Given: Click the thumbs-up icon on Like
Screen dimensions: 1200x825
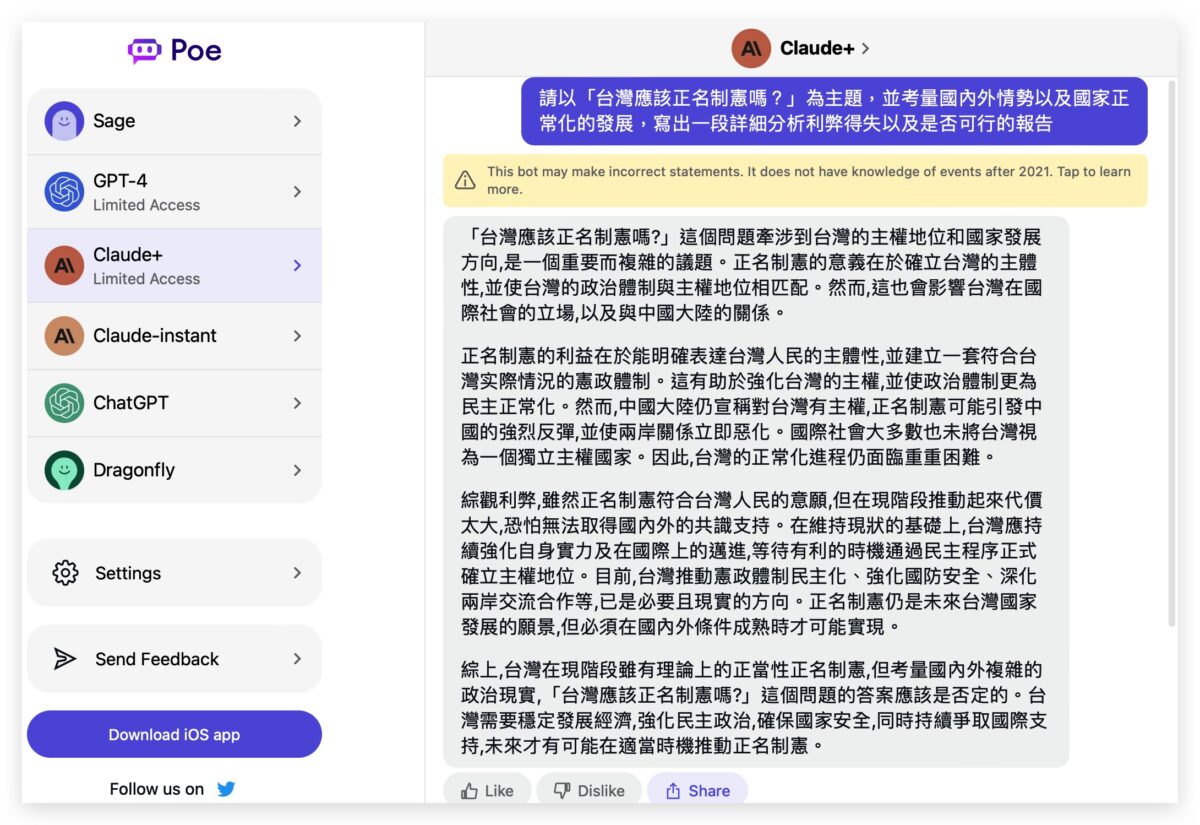Looking at the screenshot, I should tap(469, 791).
